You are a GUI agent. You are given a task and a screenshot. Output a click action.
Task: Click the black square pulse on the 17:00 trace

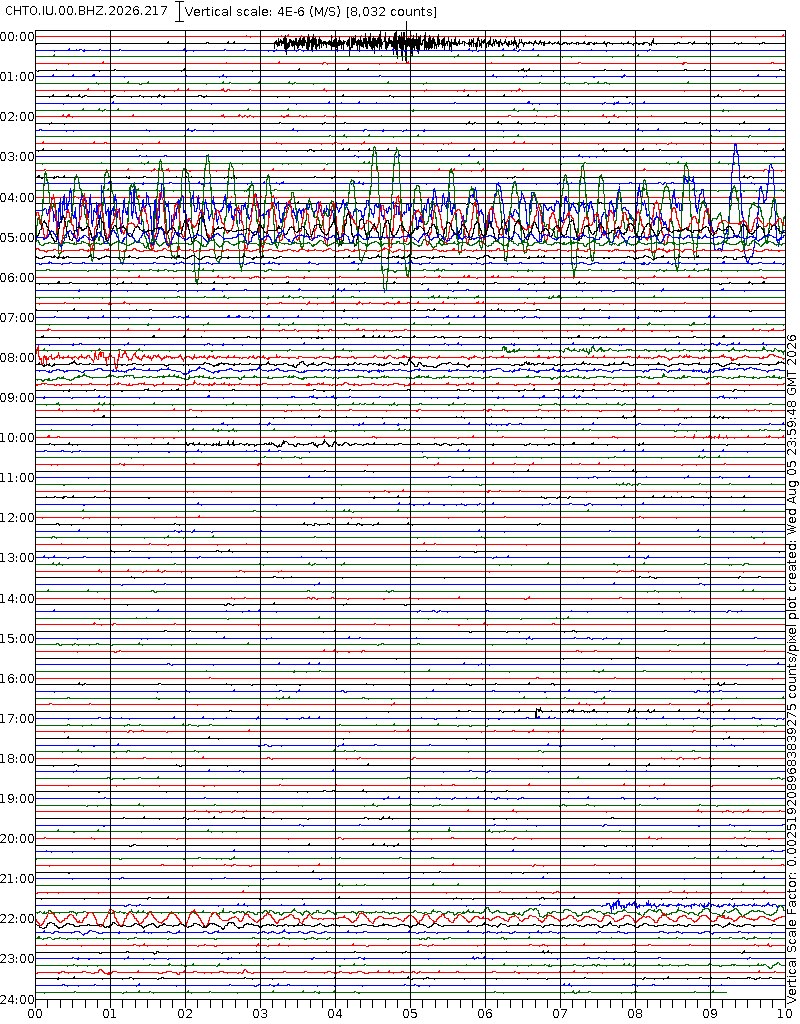pos(538,712)
